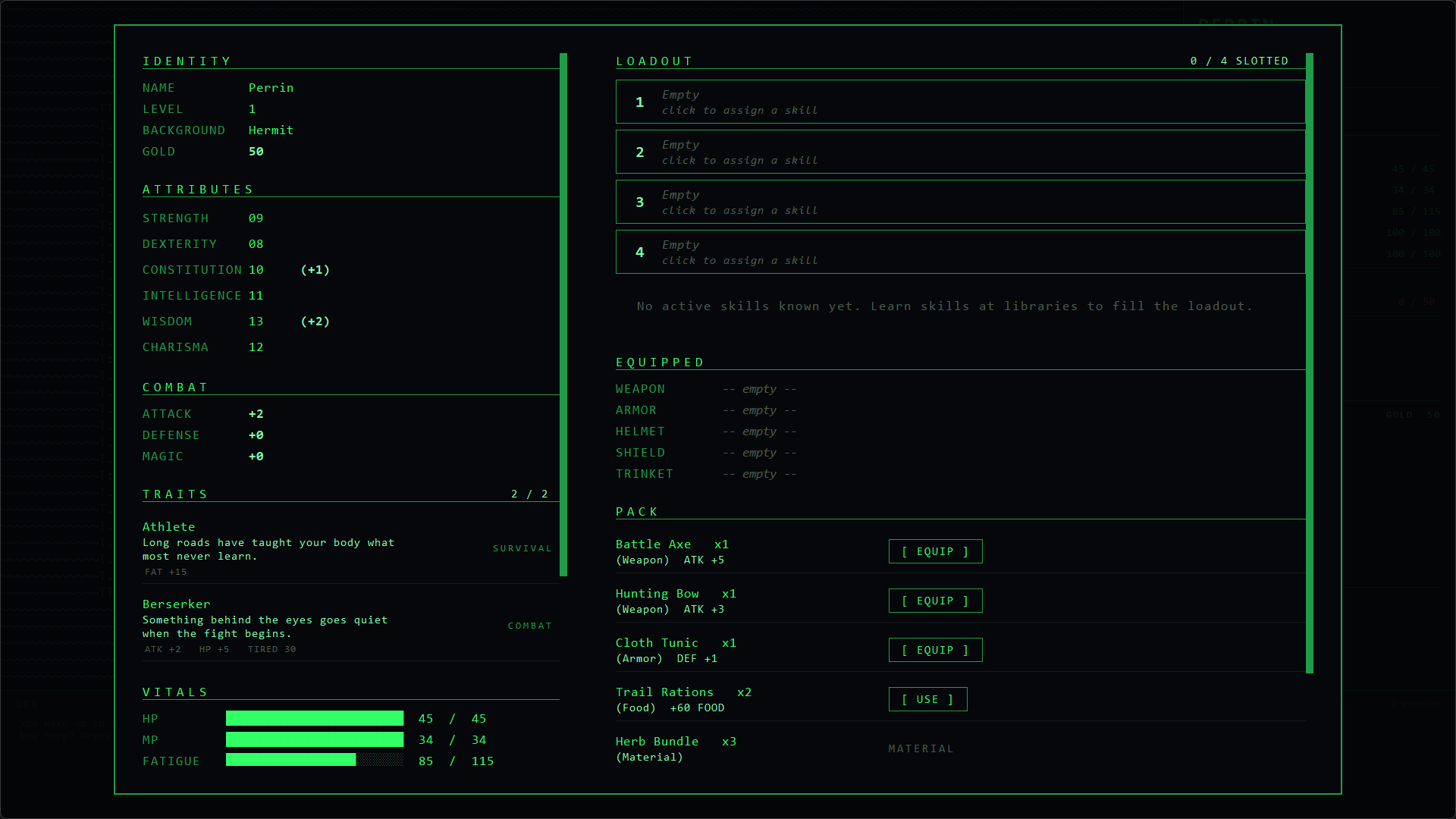The width and height of the screenshot is (1456, 819).
Task: Click the EQUIPPED section header
Action: pyautogui.click(x=660, y=362)
